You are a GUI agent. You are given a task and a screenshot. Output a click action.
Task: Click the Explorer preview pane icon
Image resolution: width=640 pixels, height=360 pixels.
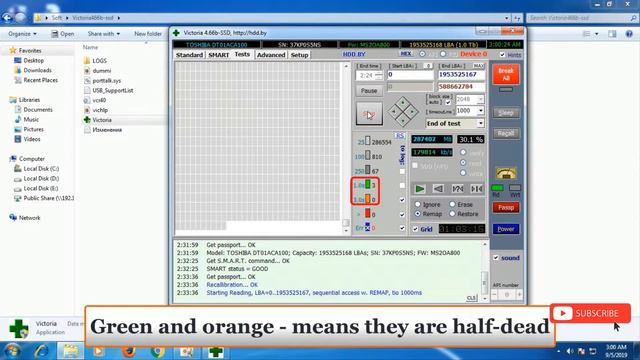click(x=612, y=34)
